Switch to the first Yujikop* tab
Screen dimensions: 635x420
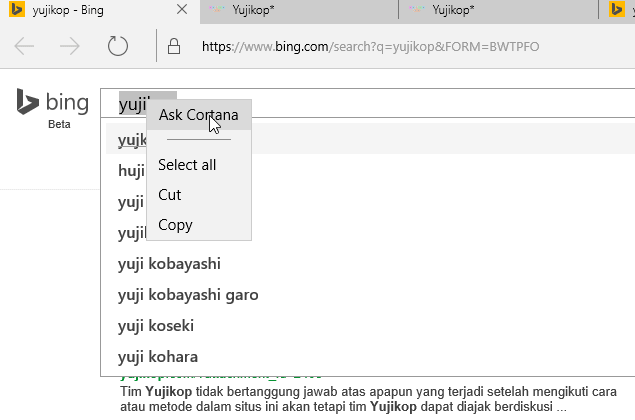[299, 10]
